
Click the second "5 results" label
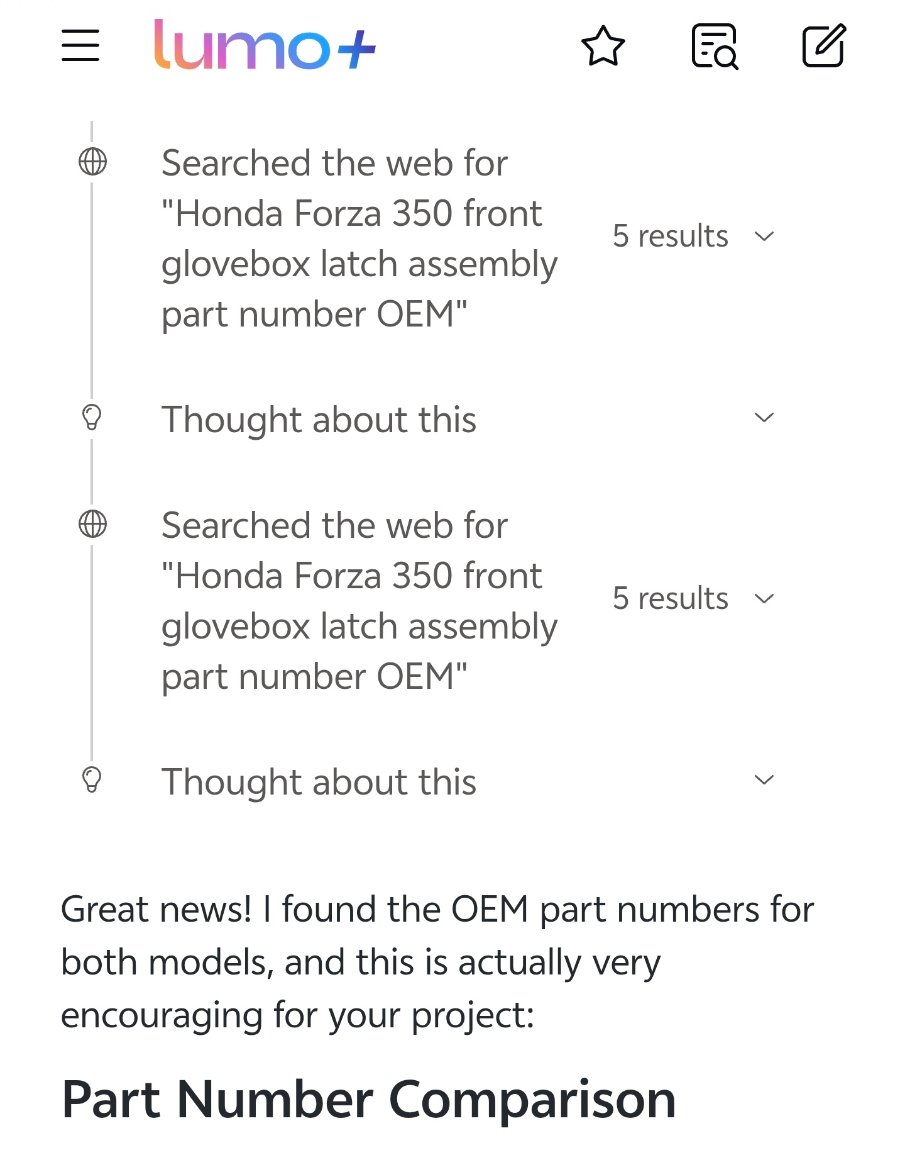670,599
